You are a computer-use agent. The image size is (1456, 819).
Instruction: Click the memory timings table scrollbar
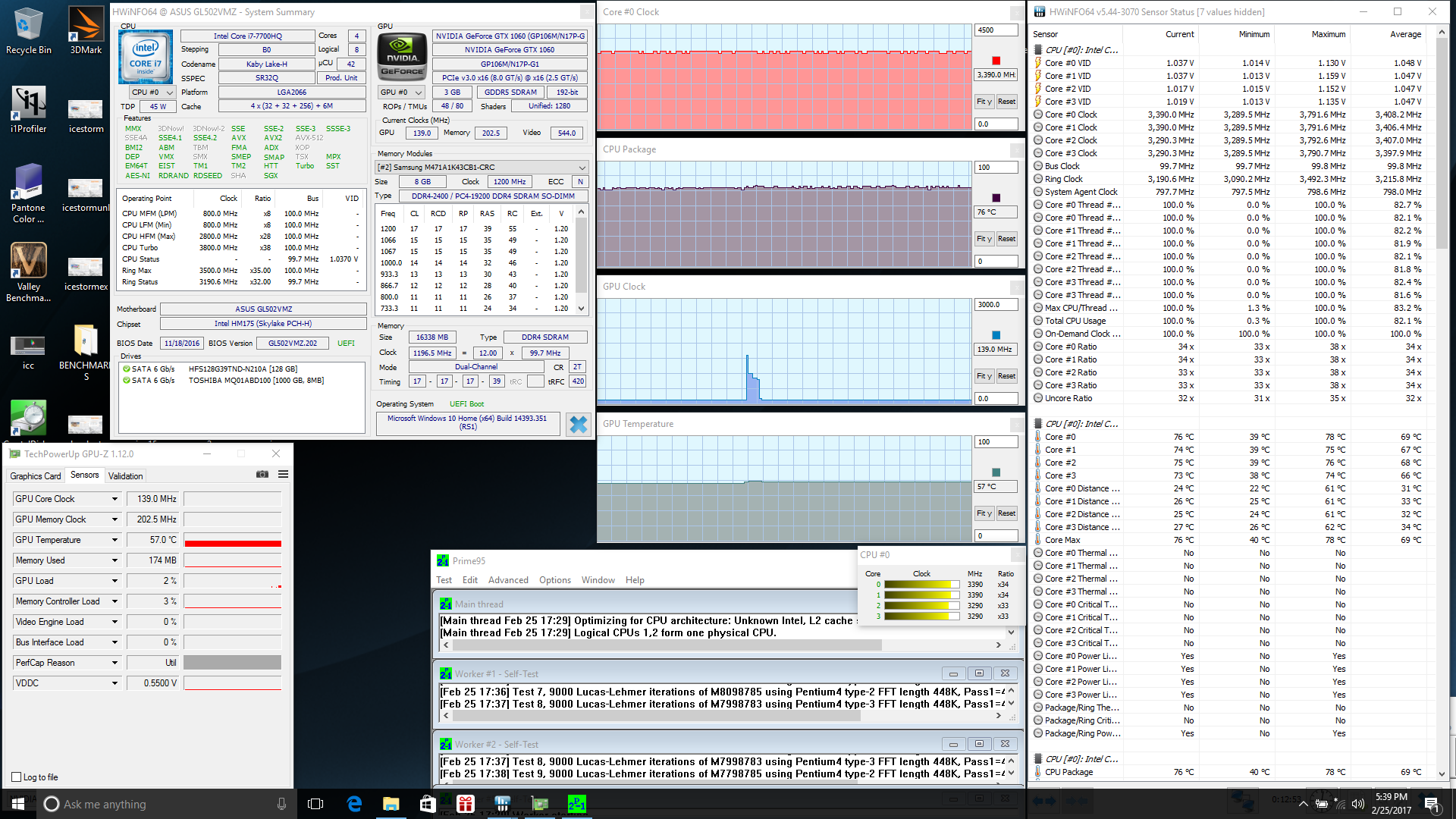tap(582, 260)
